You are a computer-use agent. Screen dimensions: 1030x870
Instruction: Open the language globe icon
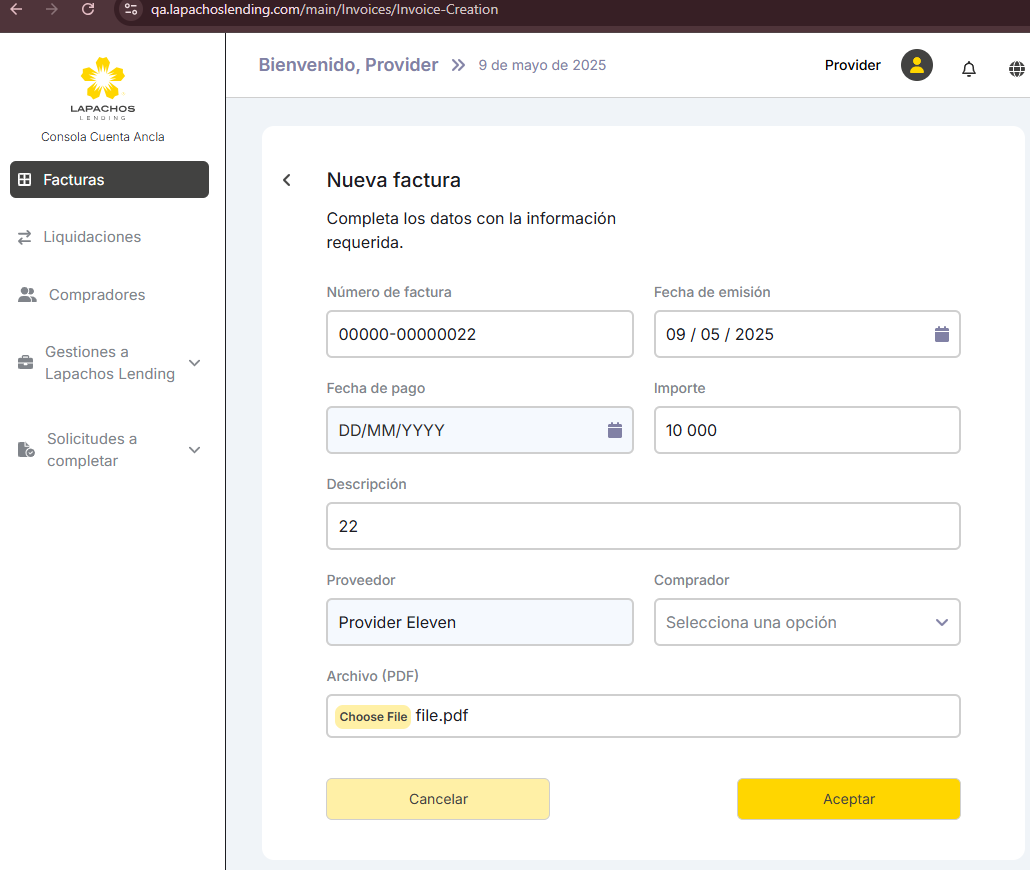pyautogui.click(x=1017, y=69)
